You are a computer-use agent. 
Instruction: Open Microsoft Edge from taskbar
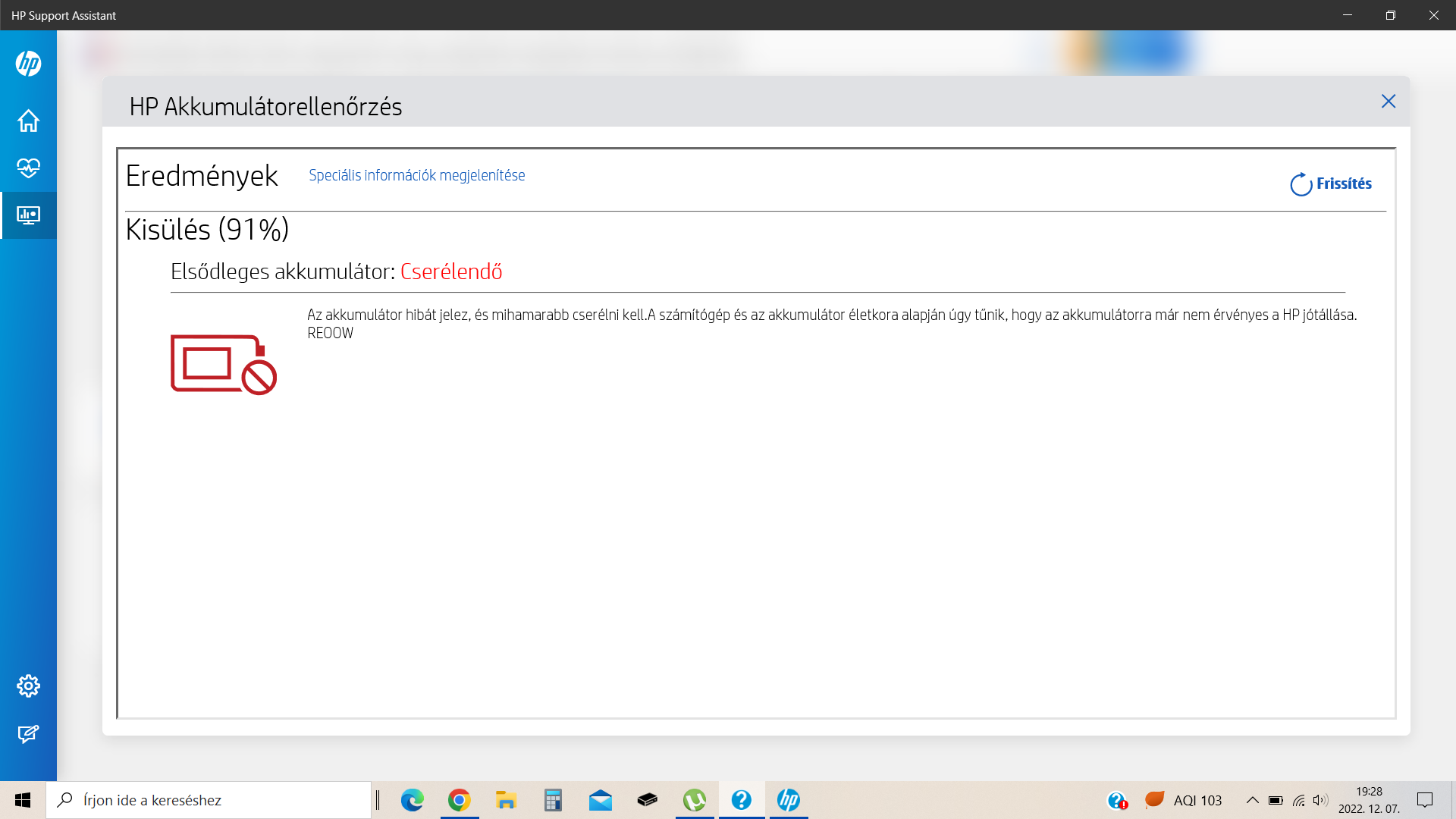pyautogui.click(x=412, y=800)
